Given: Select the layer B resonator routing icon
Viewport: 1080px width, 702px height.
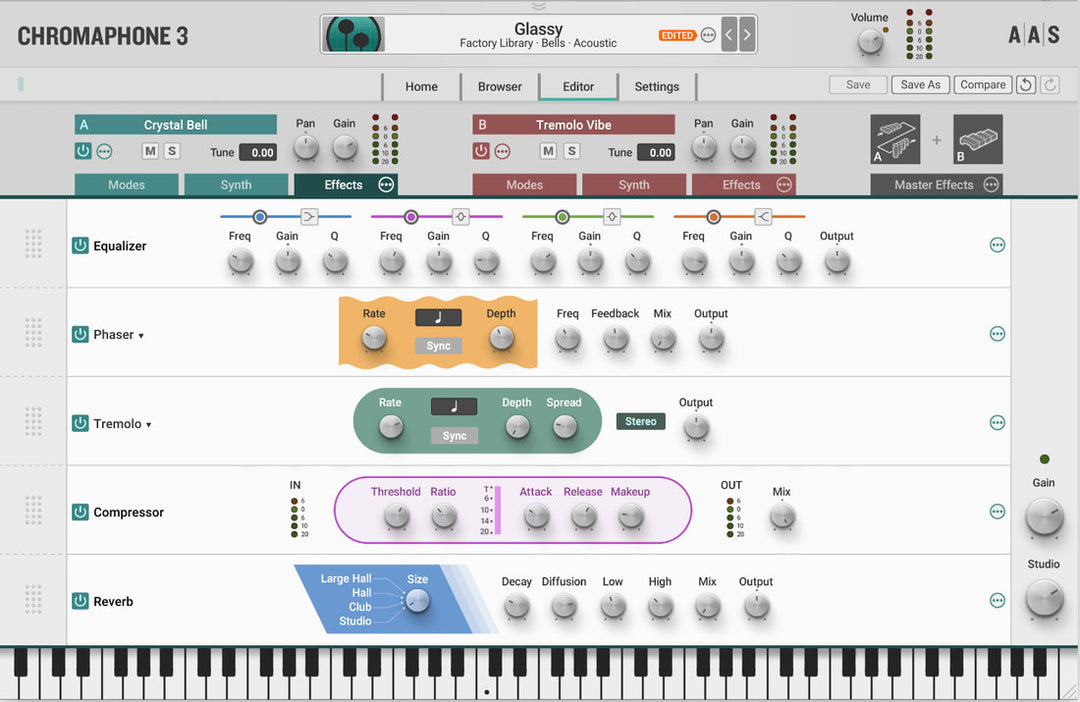Looking at the screenshot, I should (978, 139).
